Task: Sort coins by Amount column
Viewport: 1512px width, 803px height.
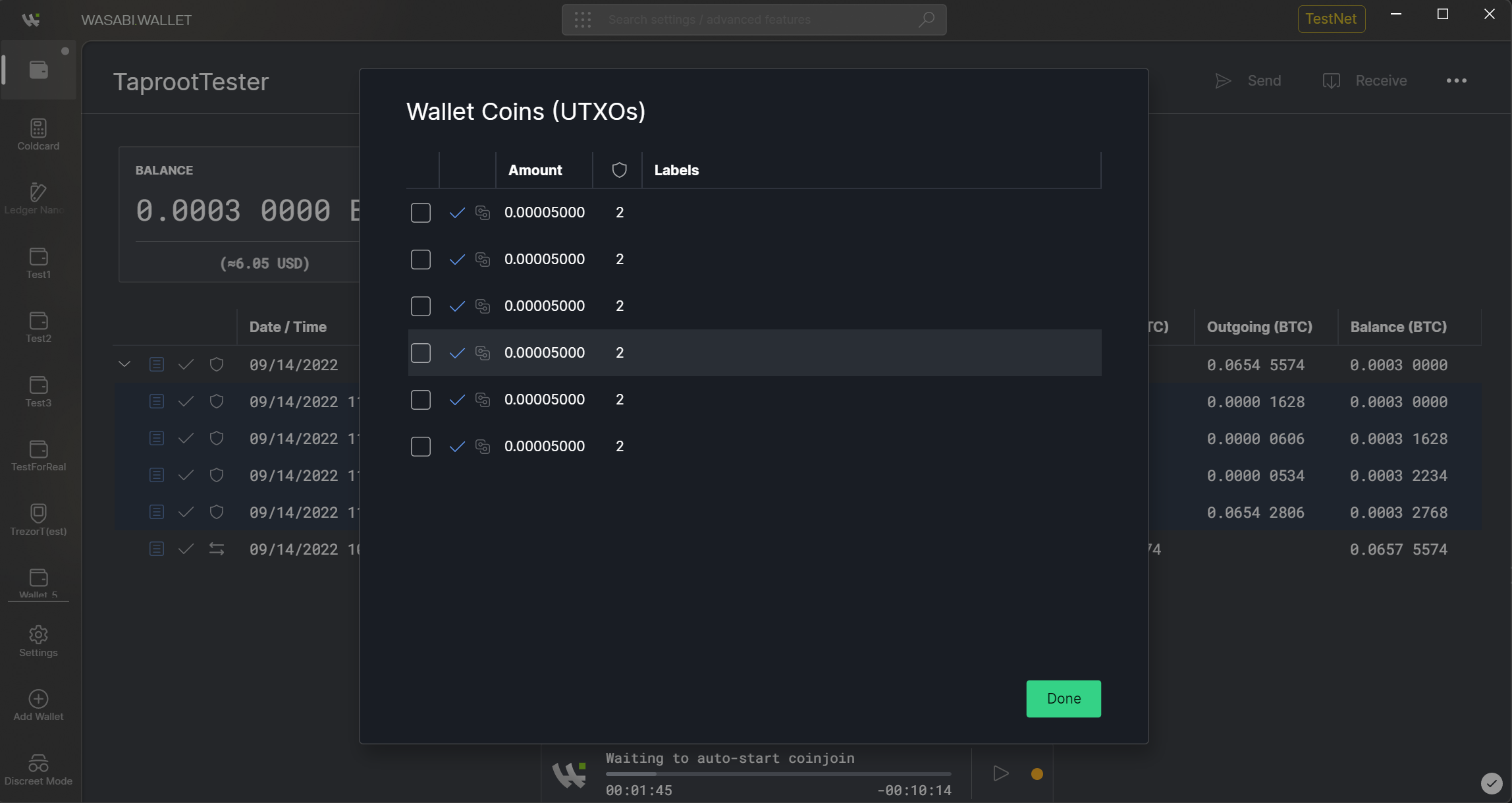Action: (535, 170)
